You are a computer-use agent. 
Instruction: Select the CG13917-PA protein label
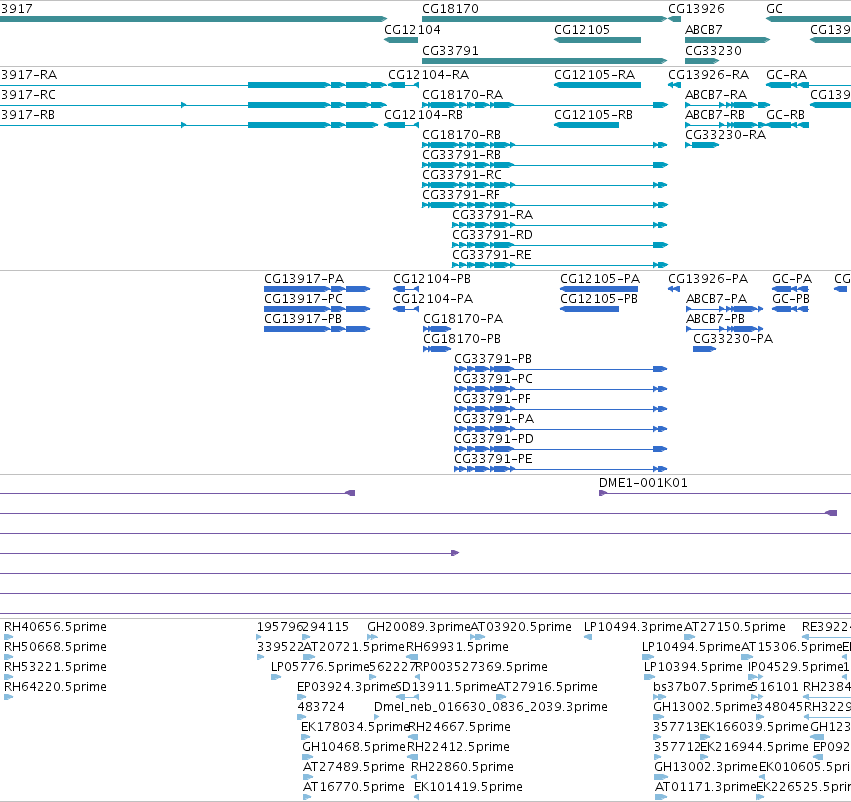(304, 279)
